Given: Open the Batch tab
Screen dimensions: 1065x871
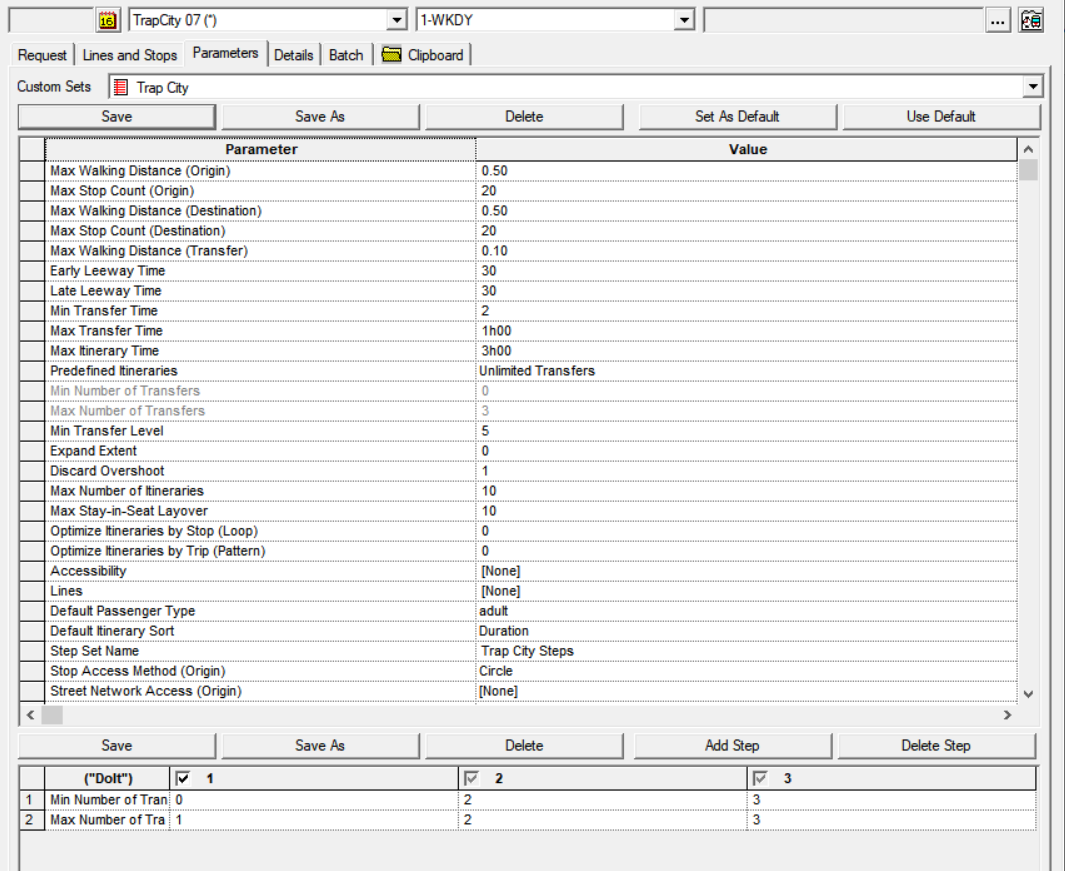Looking at the screenshot, I should [x=345, y=55].
